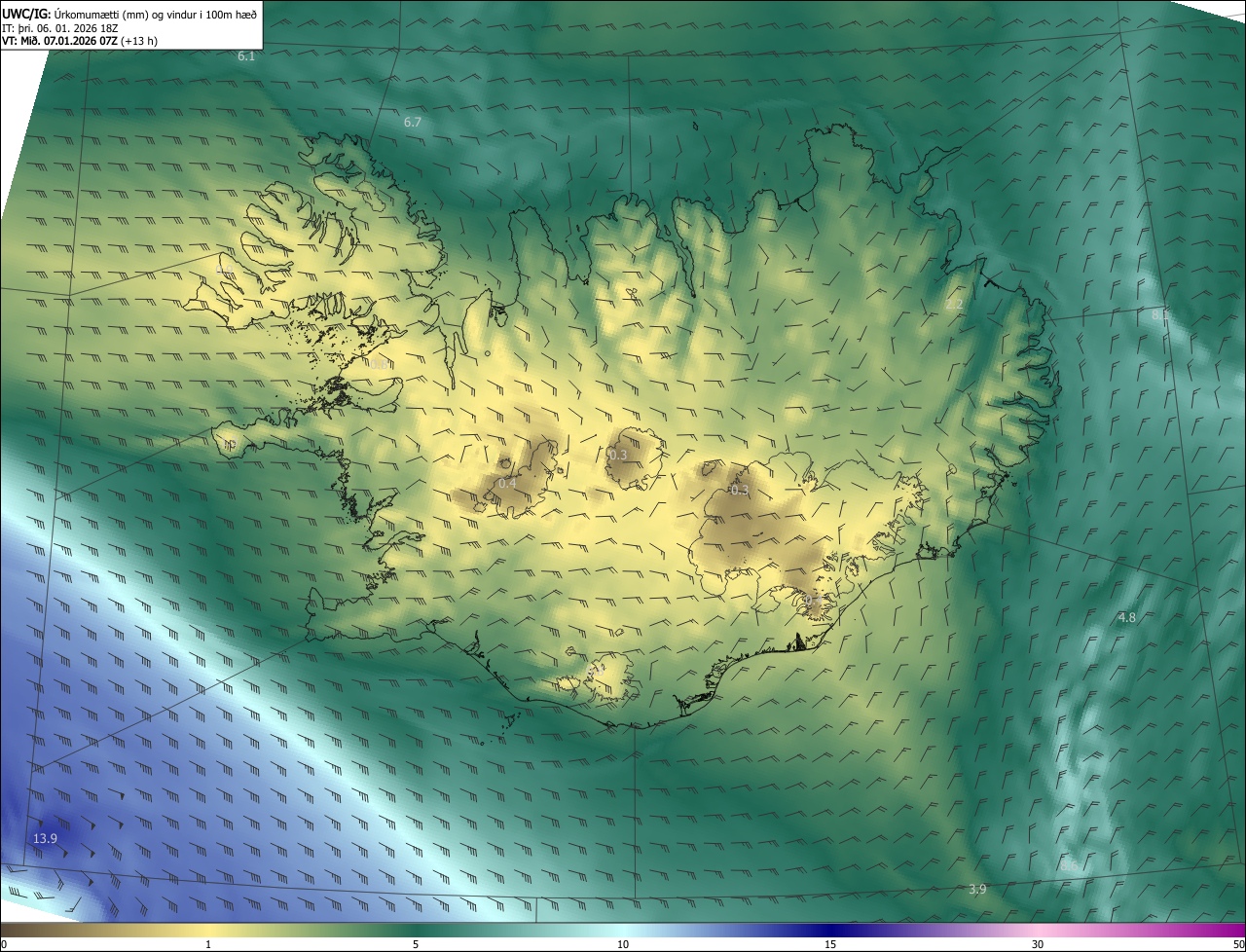Click the title 'Úrkomumætti (mm) og vindur i 100m hæð'
This screenshot has height=952, width=1246.
[155, 13]
